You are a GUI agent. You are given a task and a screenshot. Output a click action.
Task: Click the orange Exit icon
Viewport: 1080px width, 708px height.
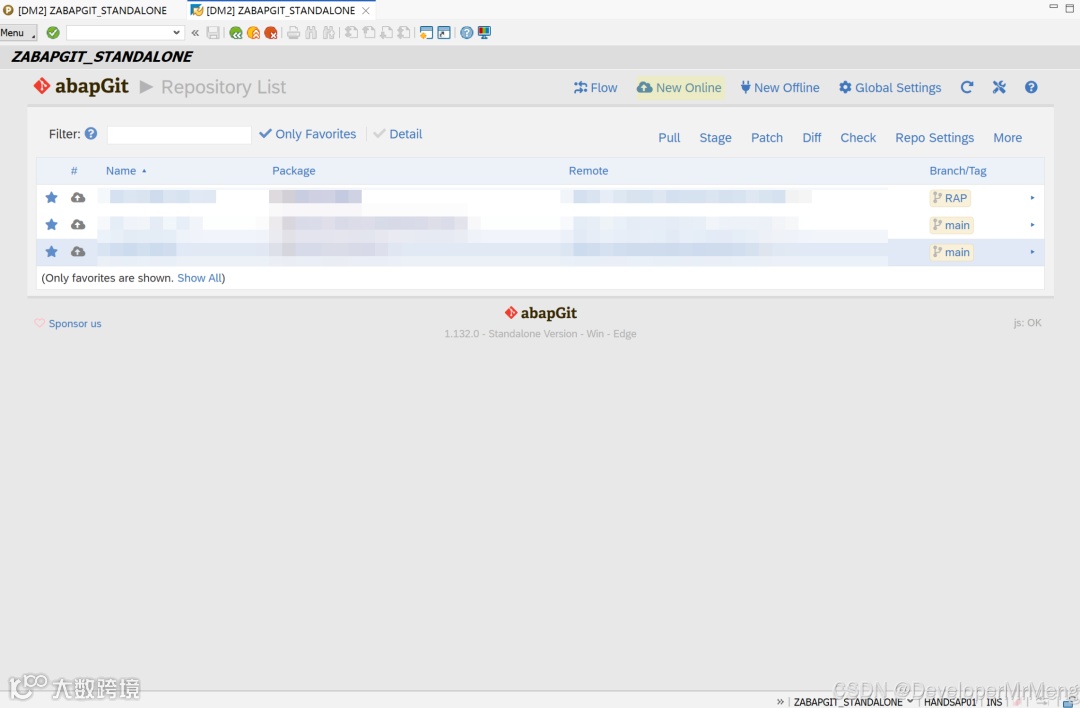click(253, 32)
